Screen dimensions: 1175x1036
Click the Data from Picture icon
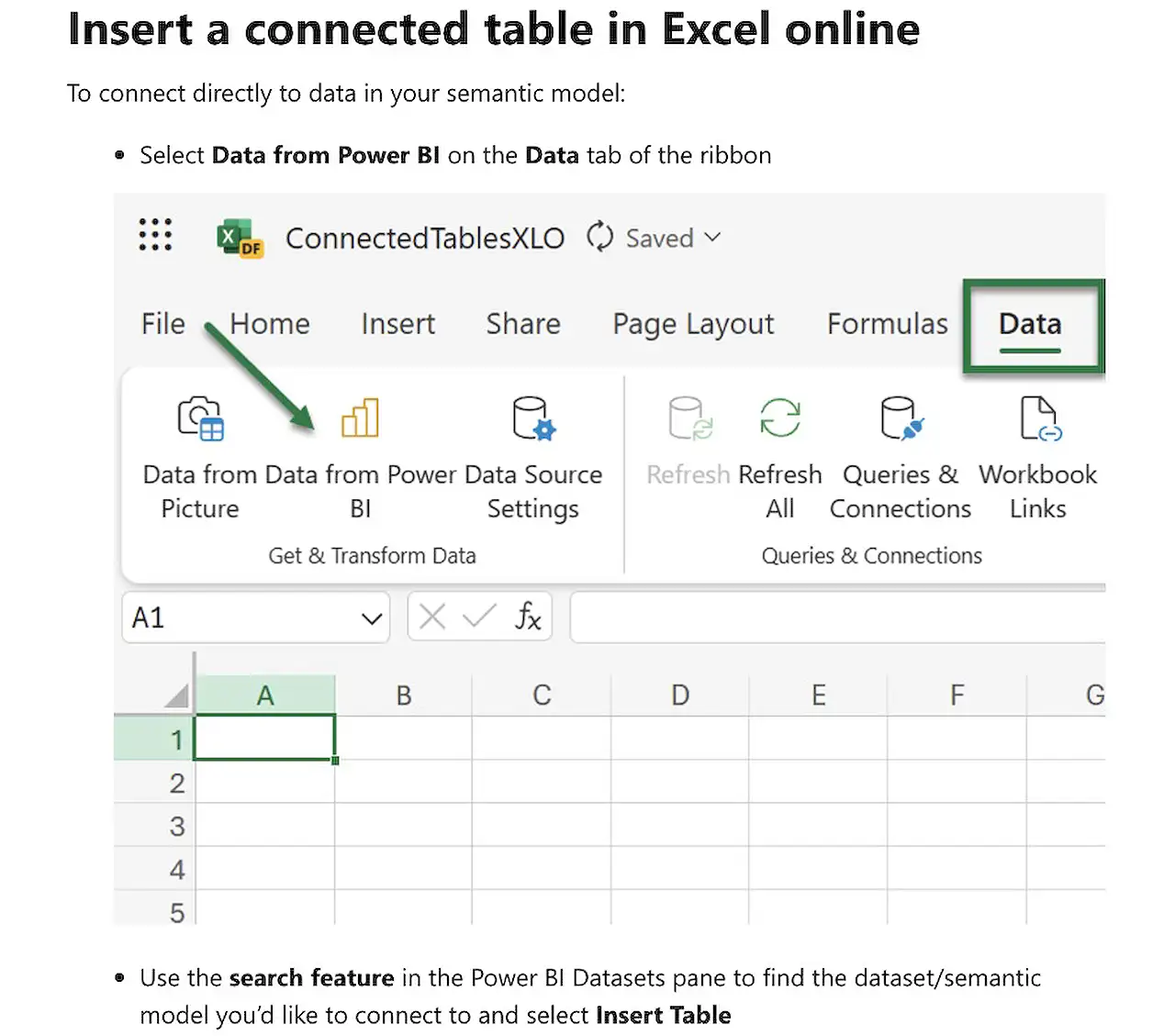(x=200, y=418)
